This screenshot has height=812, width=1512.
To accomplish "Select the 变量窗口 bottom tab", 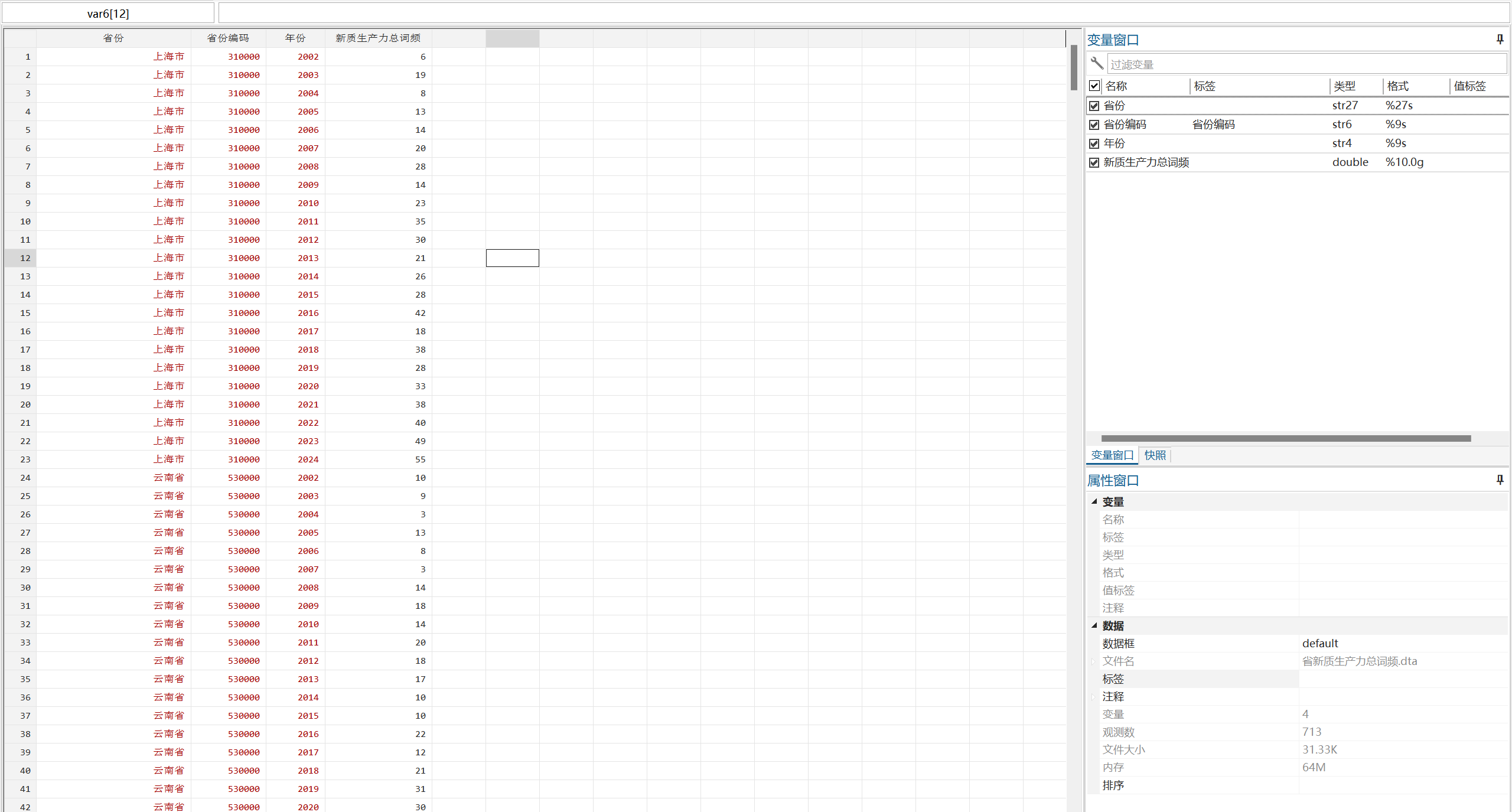I will click(x=1112, y=455).
